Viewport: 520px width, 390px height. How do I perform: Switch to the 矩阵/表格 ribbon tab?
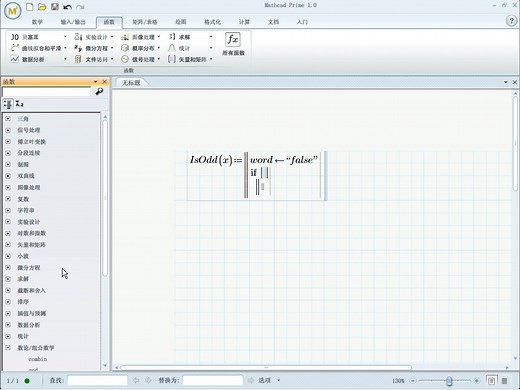point(145,22)
